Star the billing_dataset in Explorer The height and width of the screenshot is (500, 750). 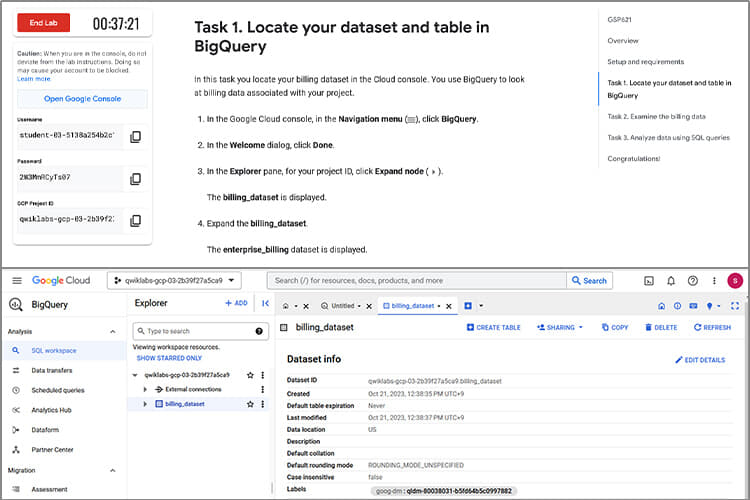pyautogui.click(x=250, y=404)
